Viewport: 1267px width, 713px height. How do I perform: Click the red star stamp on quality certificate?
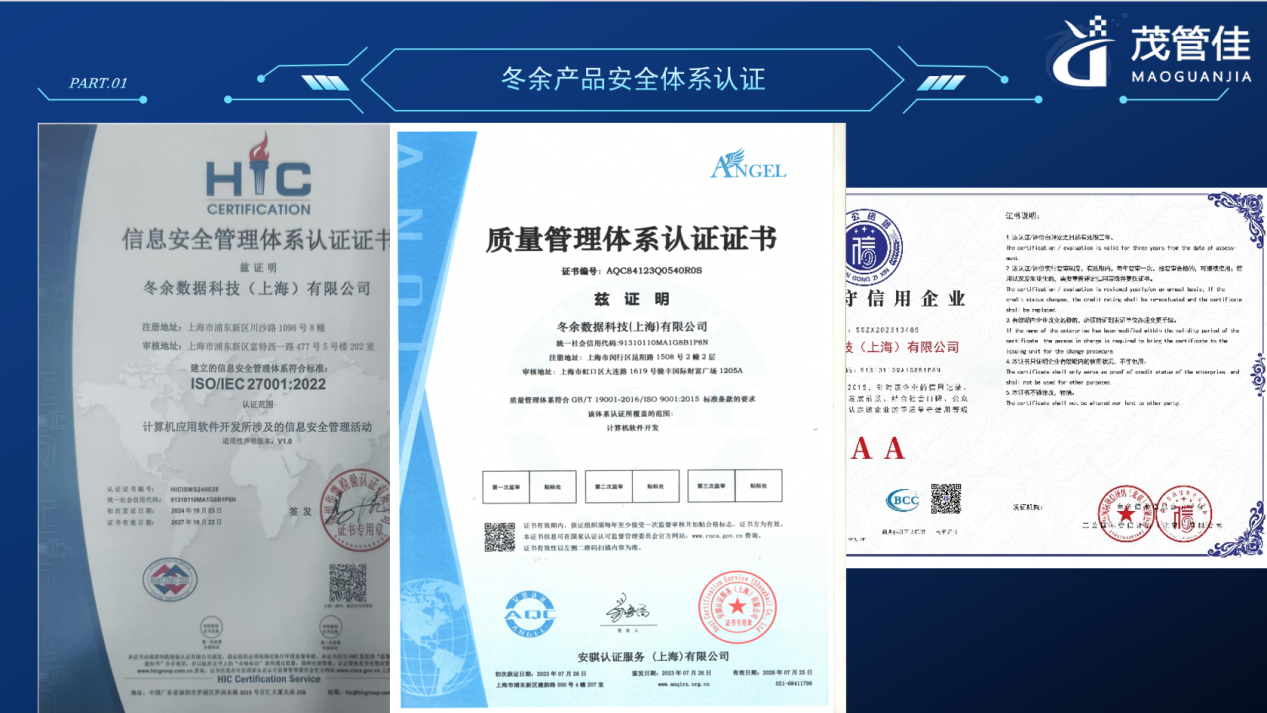737,607
